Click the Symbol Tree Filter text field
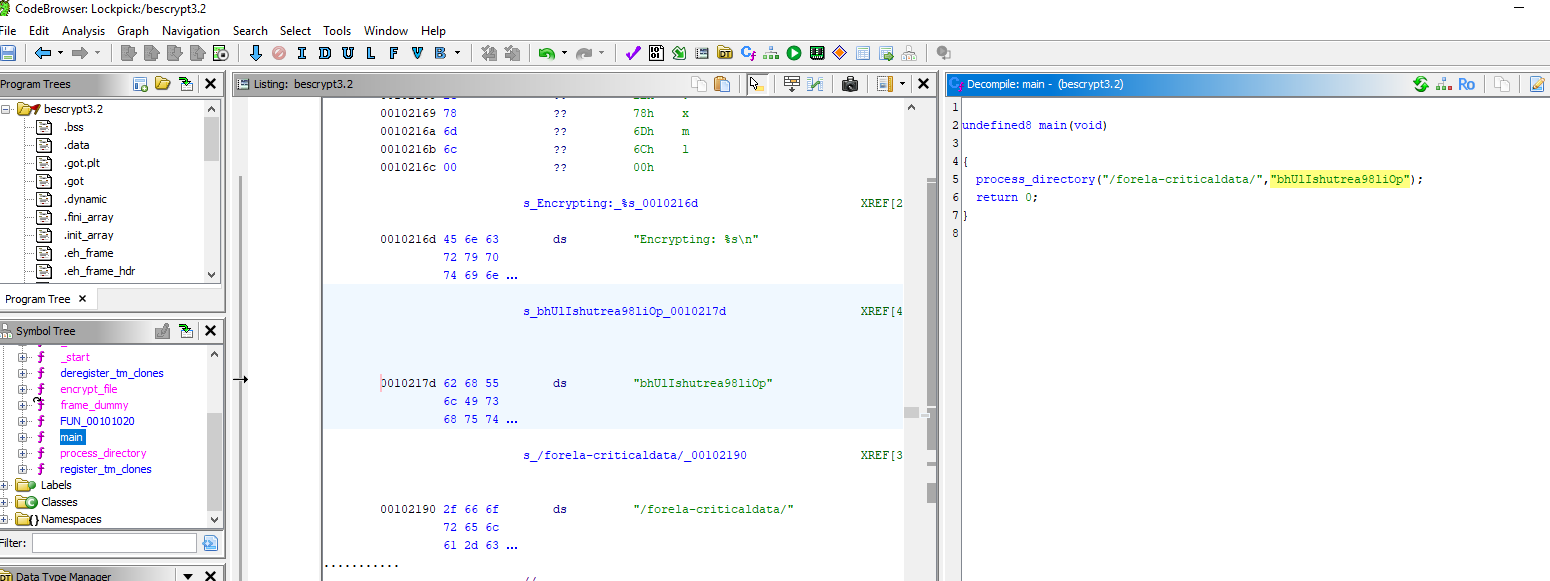1550x581 pixels. click(114, 542)
